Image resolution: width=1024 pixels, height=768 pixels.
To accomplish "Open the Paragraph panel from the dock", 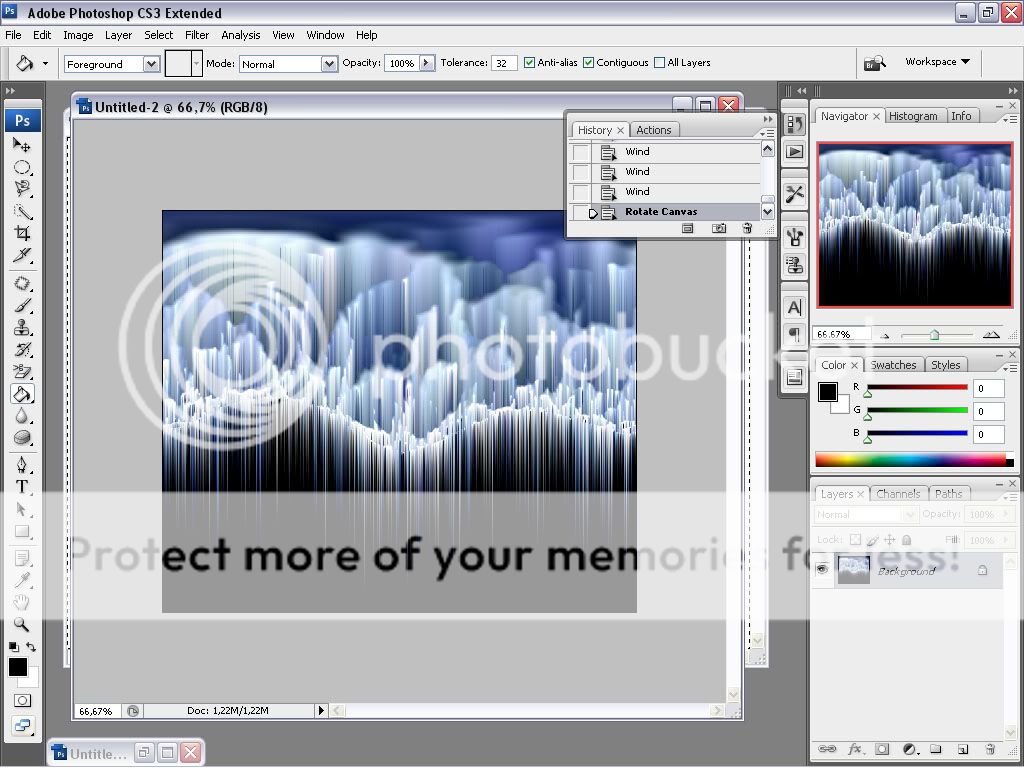I will click(x=794, y=335).
